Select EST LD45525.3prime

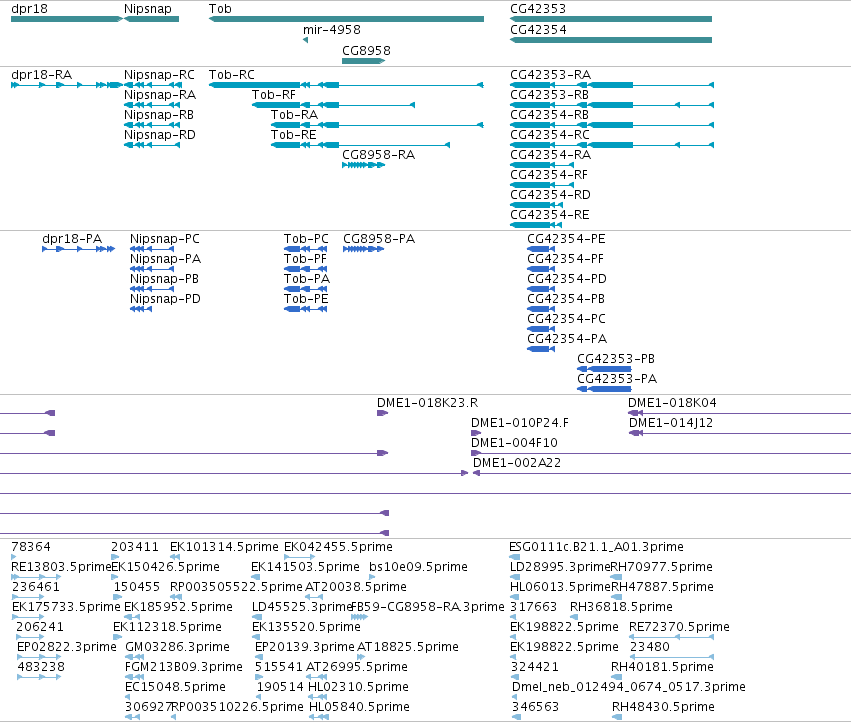pos(257,617)
